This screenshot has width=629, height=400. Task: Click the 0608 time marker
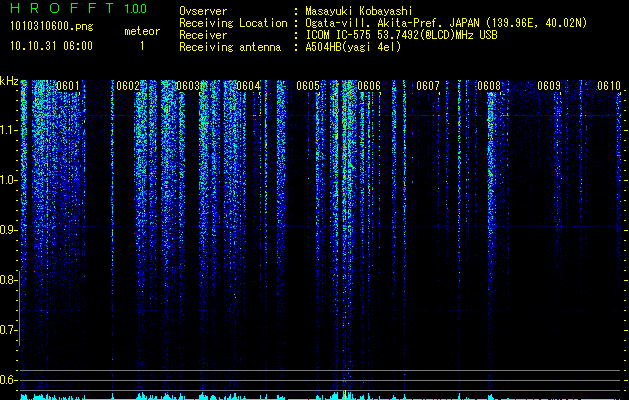point(489,85)
